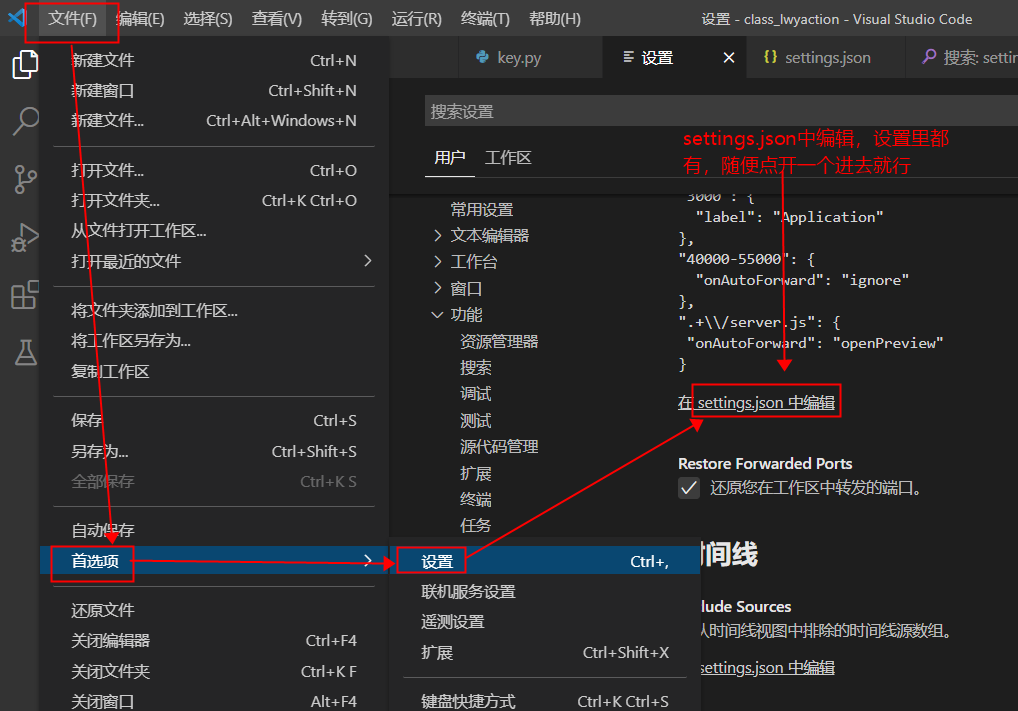The width and height of the screenshot is (1018, 711).
Task: Click 在 settings.json 中编辑 link under ports
Action: pos(756,403)
